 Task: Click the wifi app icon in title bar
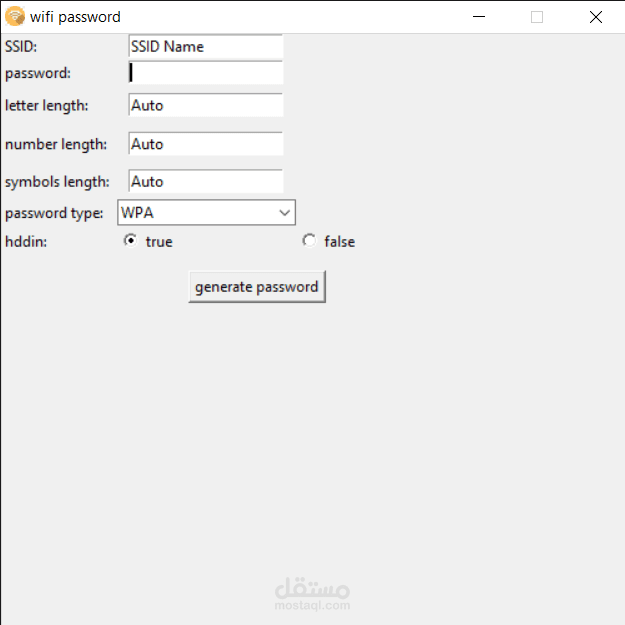tap(15, 17)
